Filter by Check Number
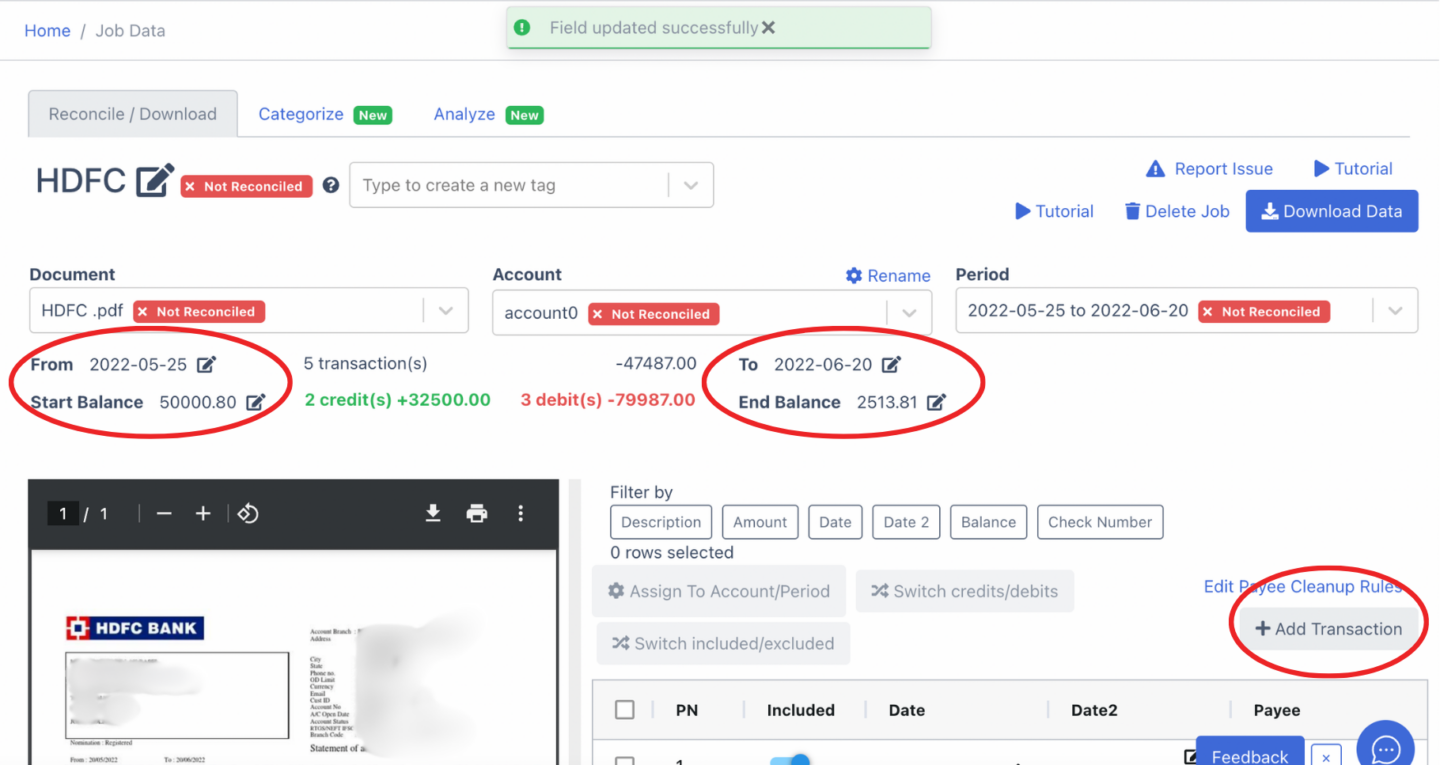This screenshot has width=1440, height=765. point(1100,522)
